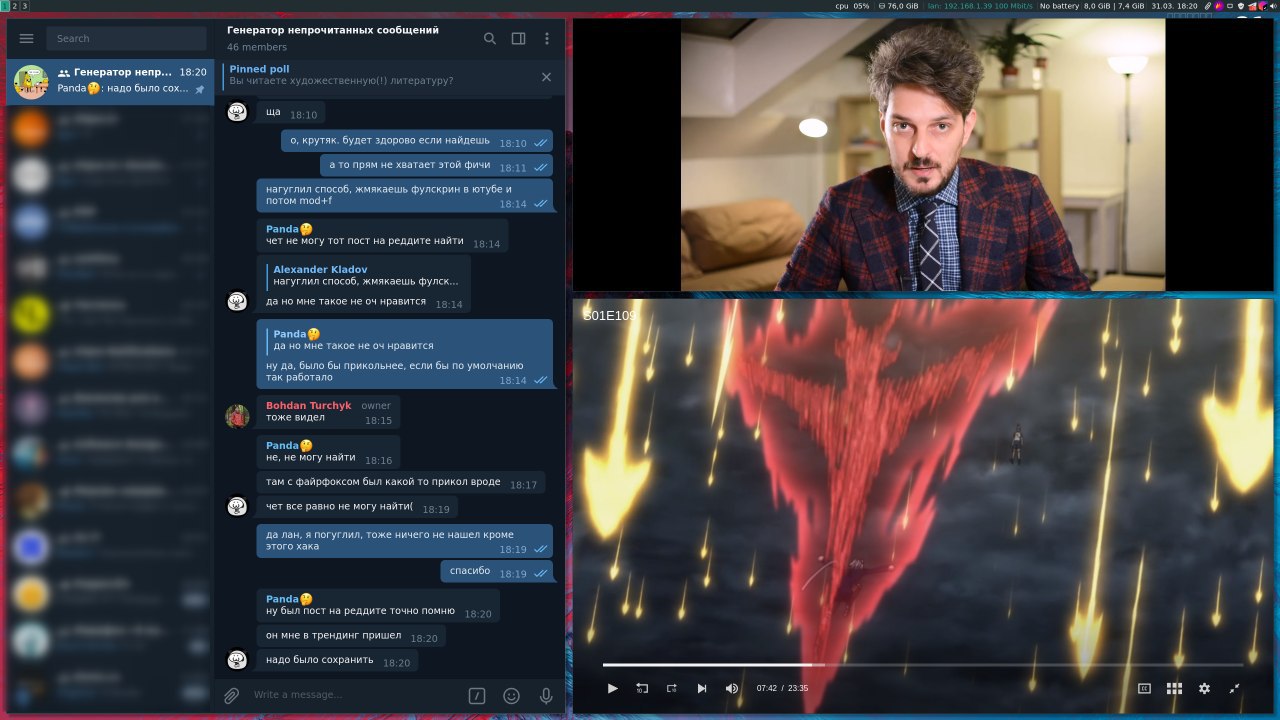Click the avatar beside 'надо было сохранить'
This screenshot has width=1280, height=720.
click(237, 660)
